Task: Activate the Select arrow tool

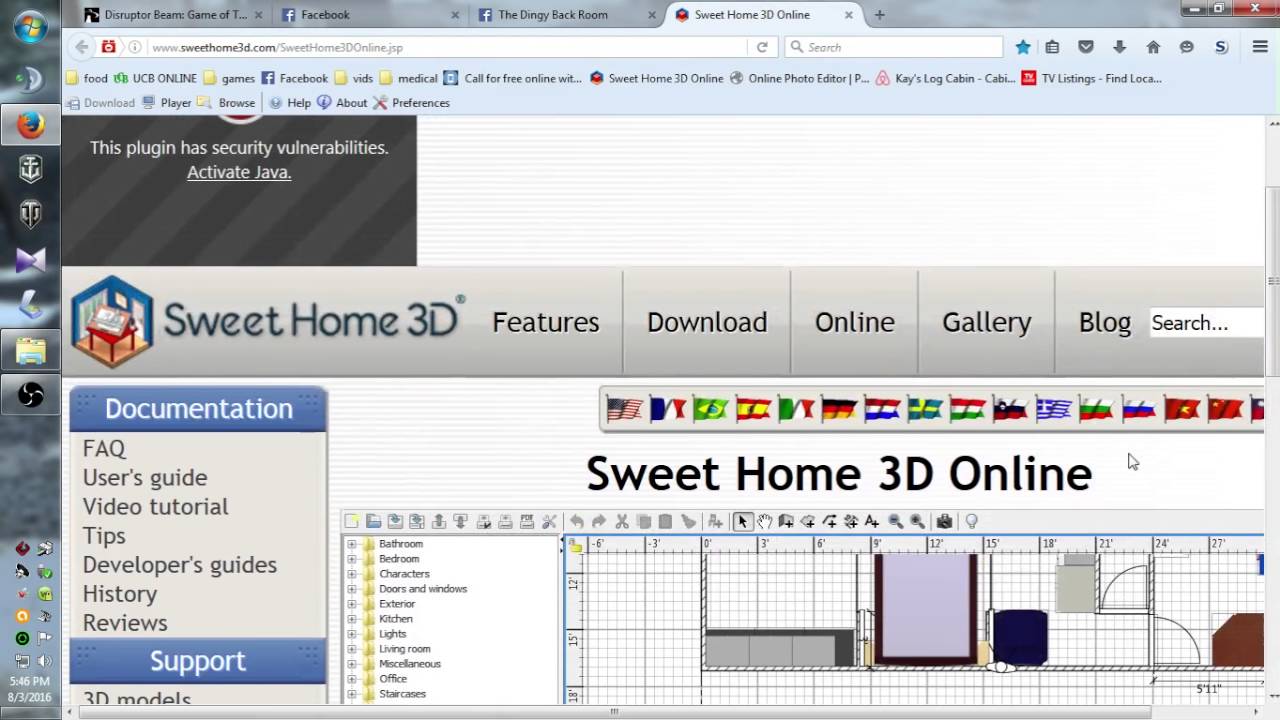Action: (742, 521)
